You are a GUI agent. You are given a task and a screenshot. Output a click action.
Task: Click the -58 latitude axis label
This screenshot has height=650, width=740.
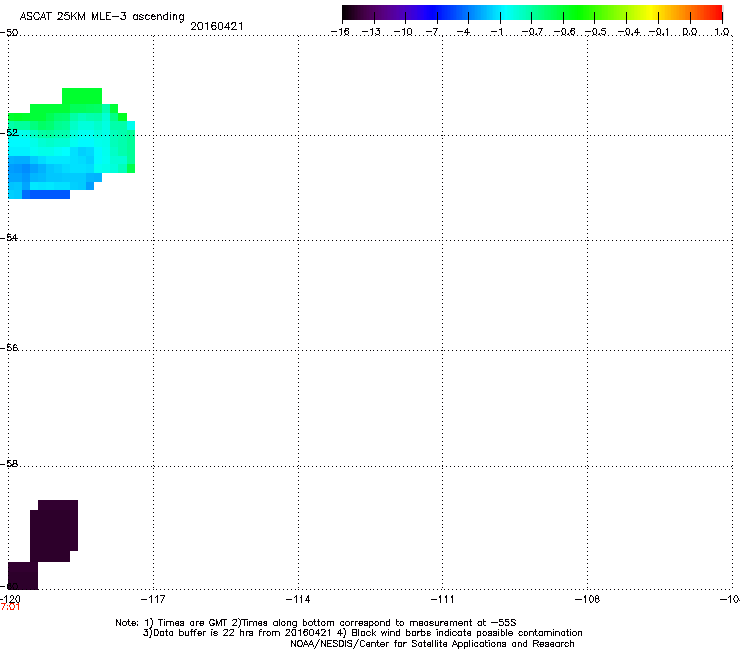9,464
